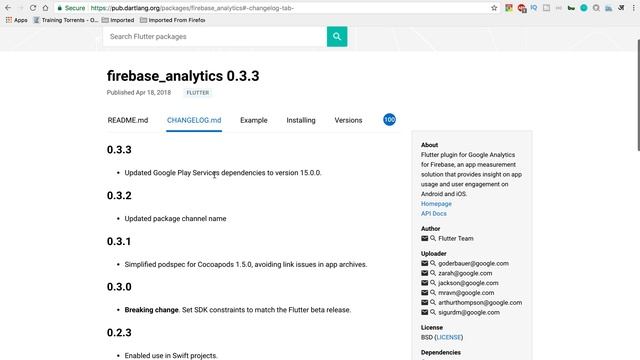
Task: Click the teal circle extension icon
Action: pos(584,8)
